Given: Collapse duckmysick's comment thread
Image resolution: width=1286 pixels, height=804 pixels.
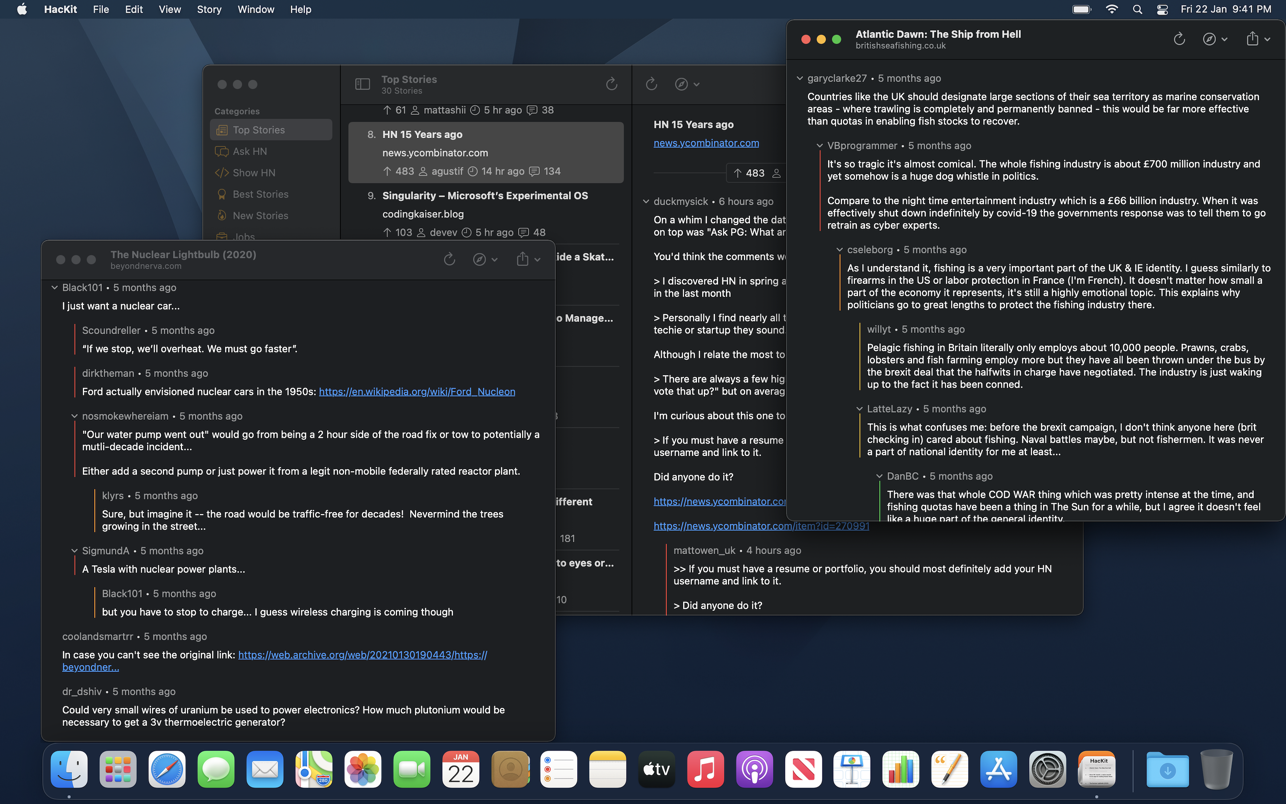Looking at the screenshot, I should click(646, 202).
